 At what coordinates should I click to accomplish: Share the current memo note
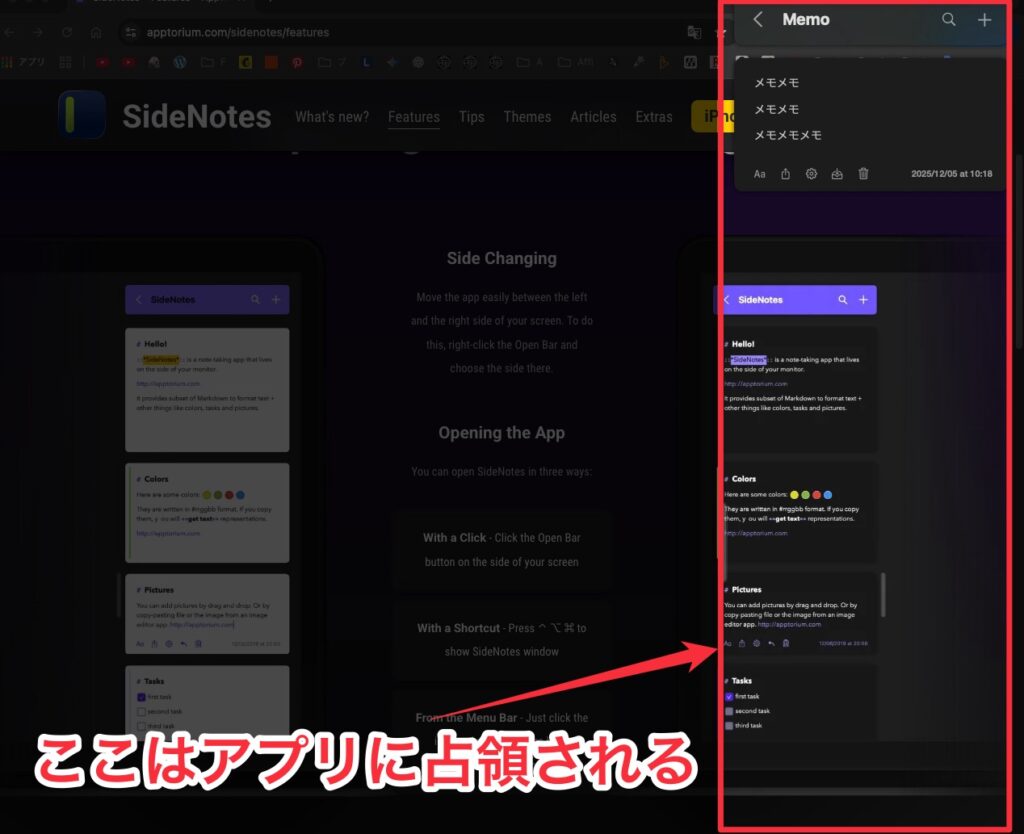[786, 174]
